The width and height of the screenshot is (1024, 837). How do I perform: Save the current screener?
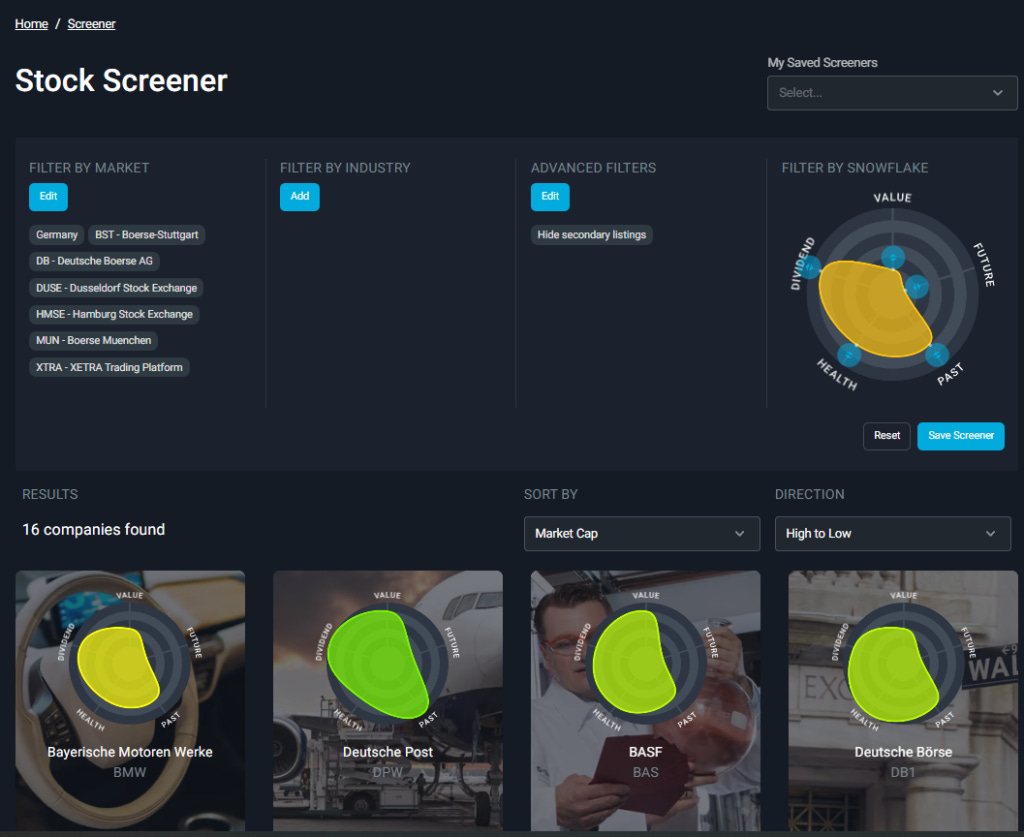tap(961, 436)
